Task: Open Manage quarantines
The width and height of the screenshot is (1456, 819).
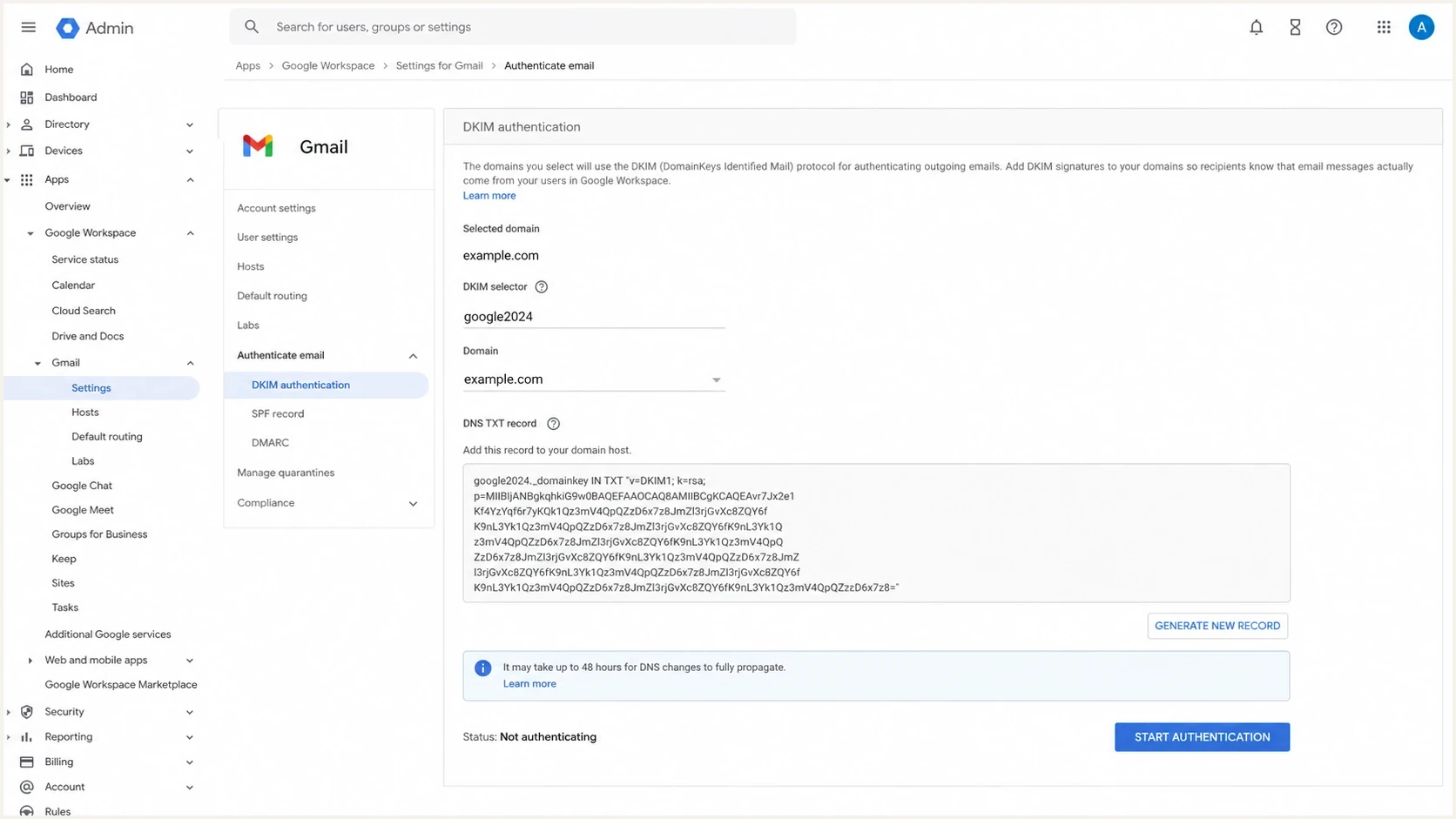Action: (286, 473)
